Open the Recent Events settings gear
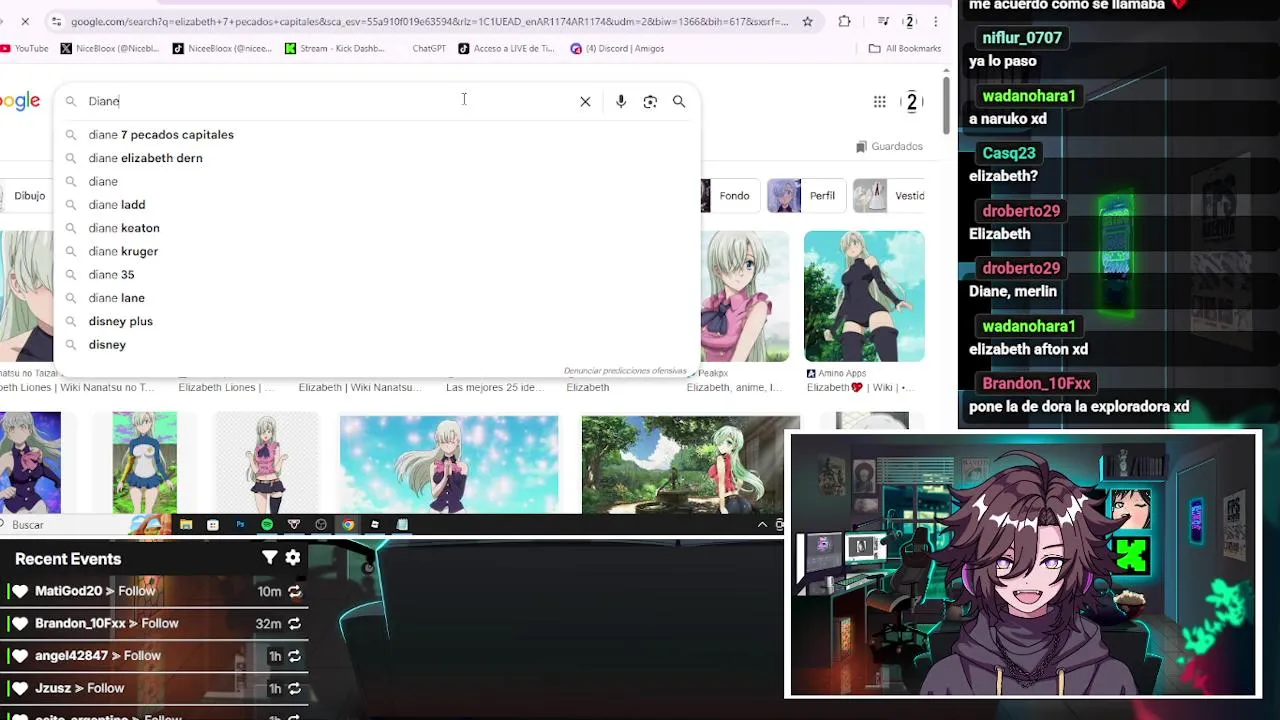 pos(293,558)
